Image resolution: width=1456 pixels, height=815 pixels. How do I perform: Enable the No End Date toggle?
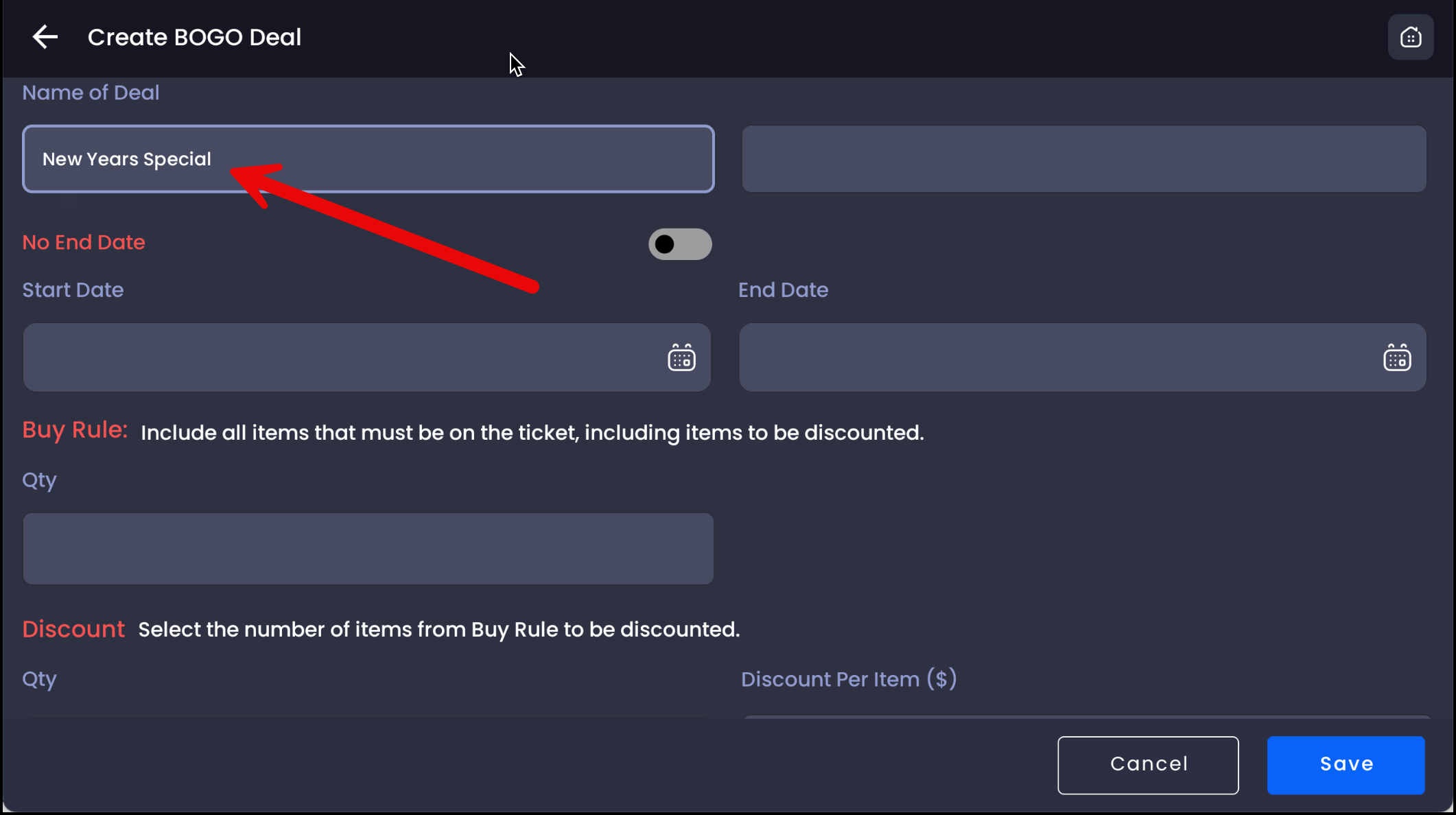tap(679, 244)
